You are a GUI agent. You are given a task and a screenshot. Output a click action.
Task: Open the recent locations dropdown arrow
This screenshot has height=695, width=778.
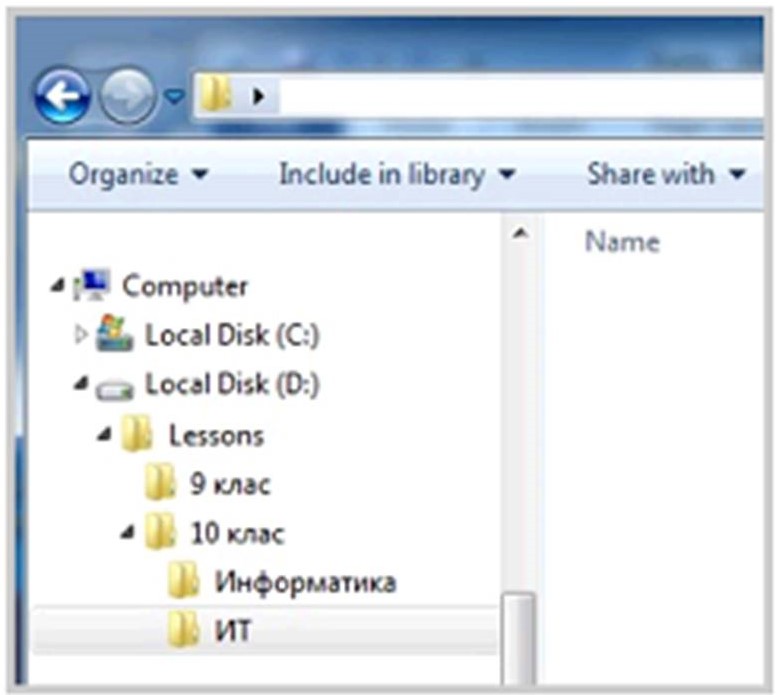174,98
